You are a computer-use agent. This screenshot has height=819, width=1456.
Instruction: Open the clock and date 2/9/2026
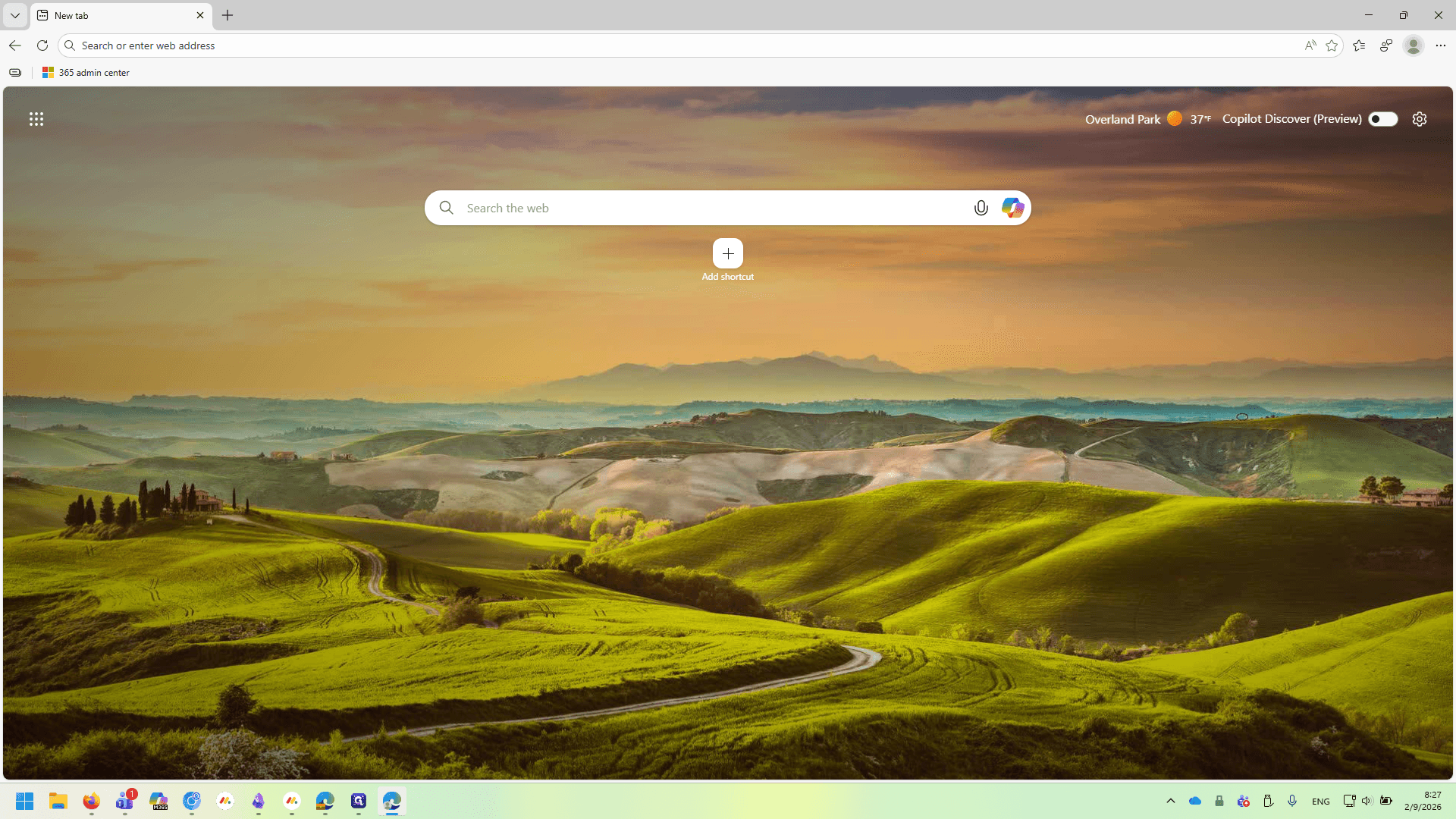[x=1423, y=801]
